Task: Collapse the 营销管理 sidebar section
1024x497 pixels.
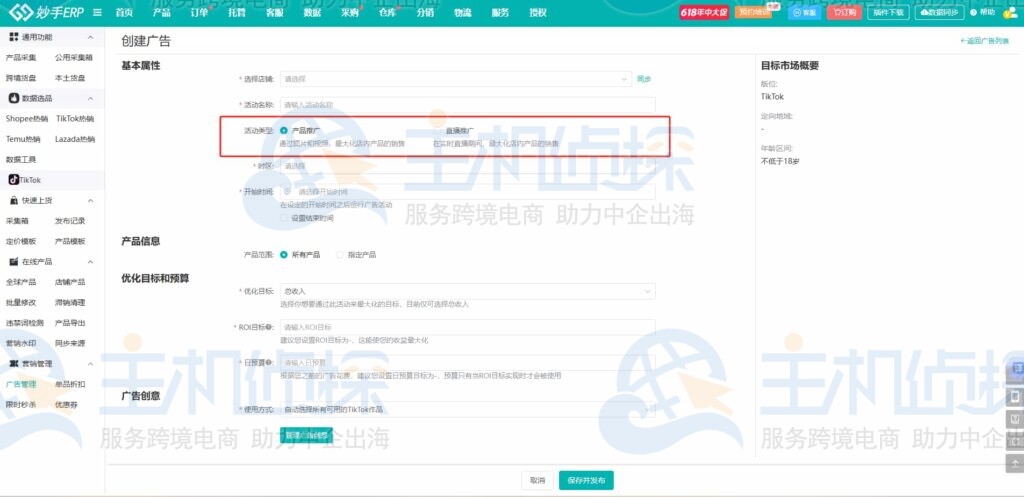Action: click(90, 364)
